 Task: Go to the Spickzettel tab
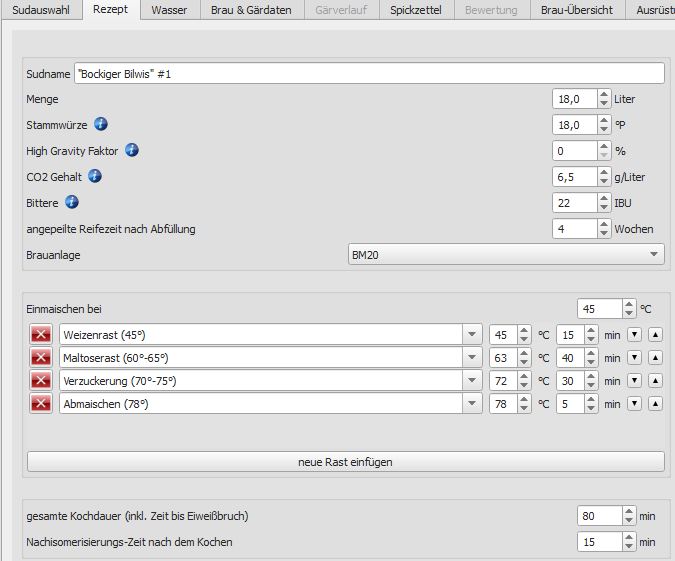click(x=417, y=10)
